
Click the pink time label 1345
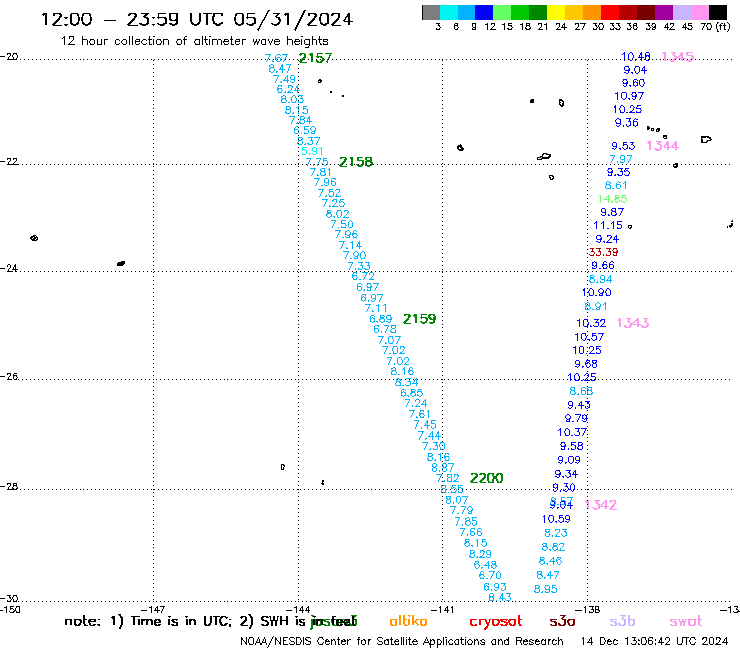point(677,57)
